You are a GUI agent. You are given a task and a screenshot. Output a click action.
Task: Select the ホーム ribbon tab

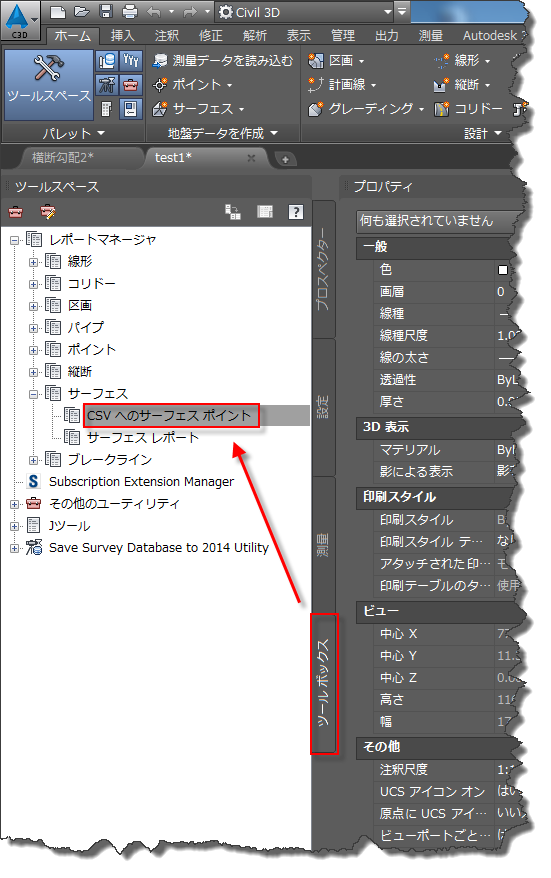(x=72, y=35)
